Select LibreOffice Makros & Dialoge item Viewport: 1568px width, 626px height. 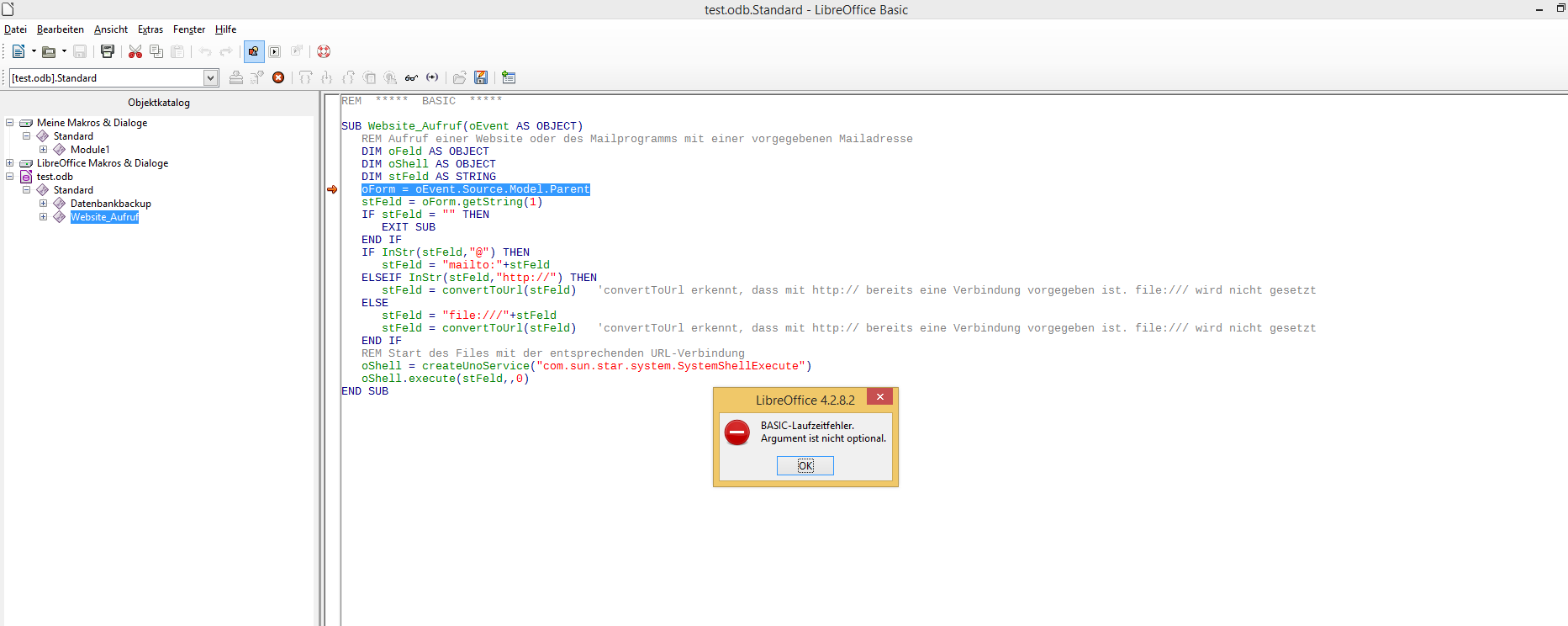click(x=103, y=163)
